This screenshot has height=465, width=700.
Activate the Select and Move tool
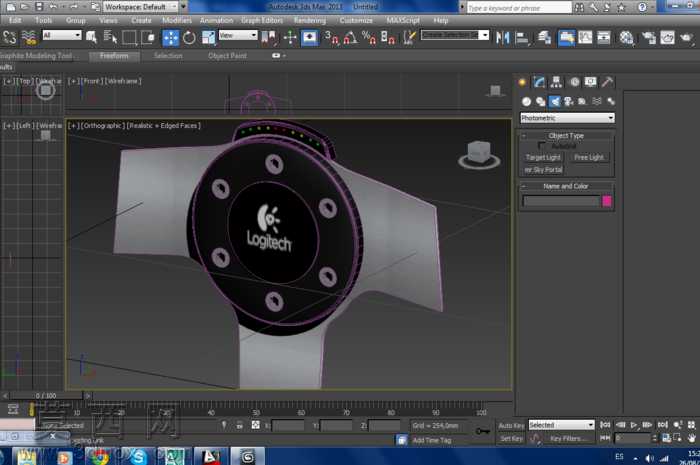click(171, 37)
